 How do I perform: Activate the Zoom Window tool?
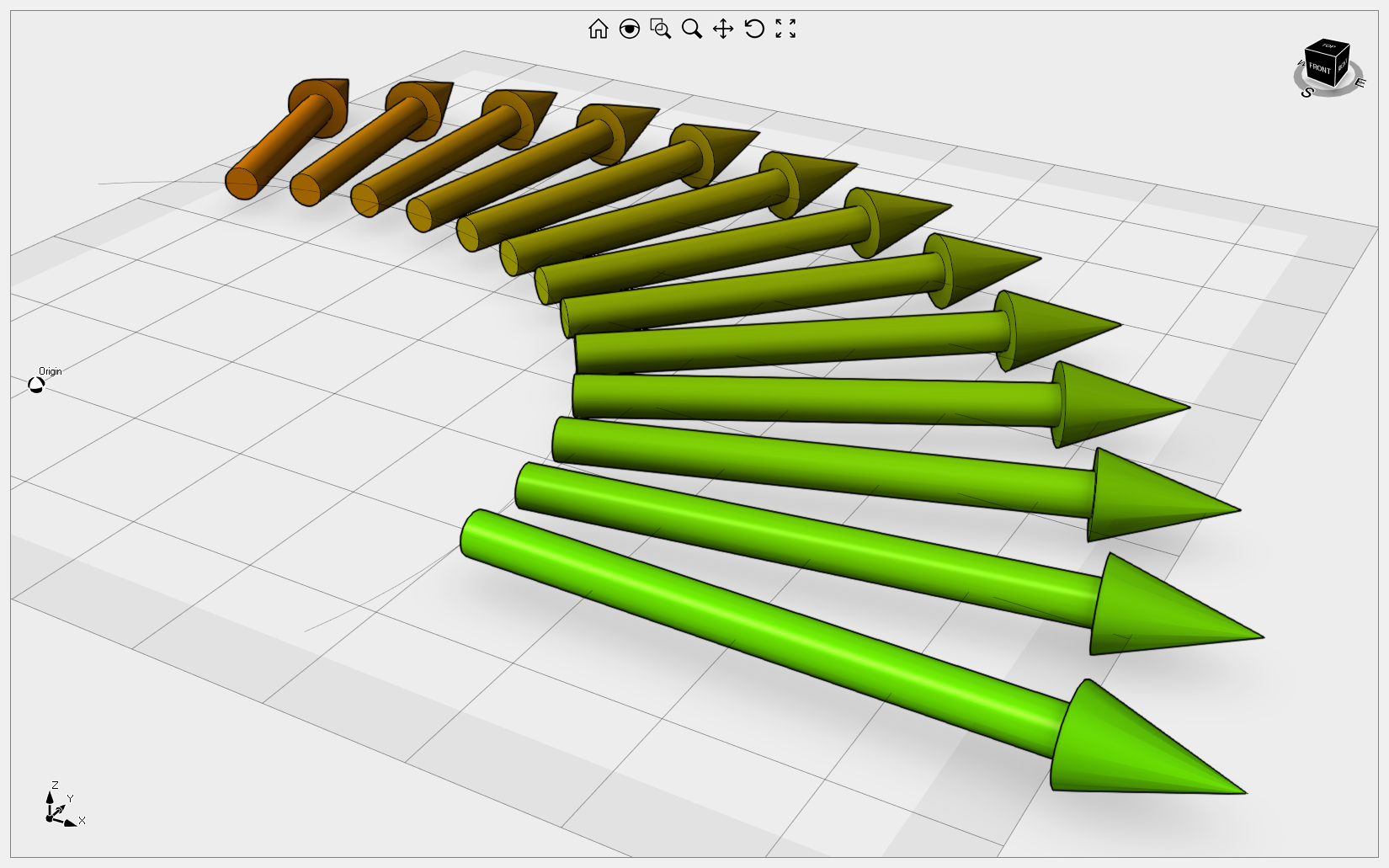[x=662, y=29]
